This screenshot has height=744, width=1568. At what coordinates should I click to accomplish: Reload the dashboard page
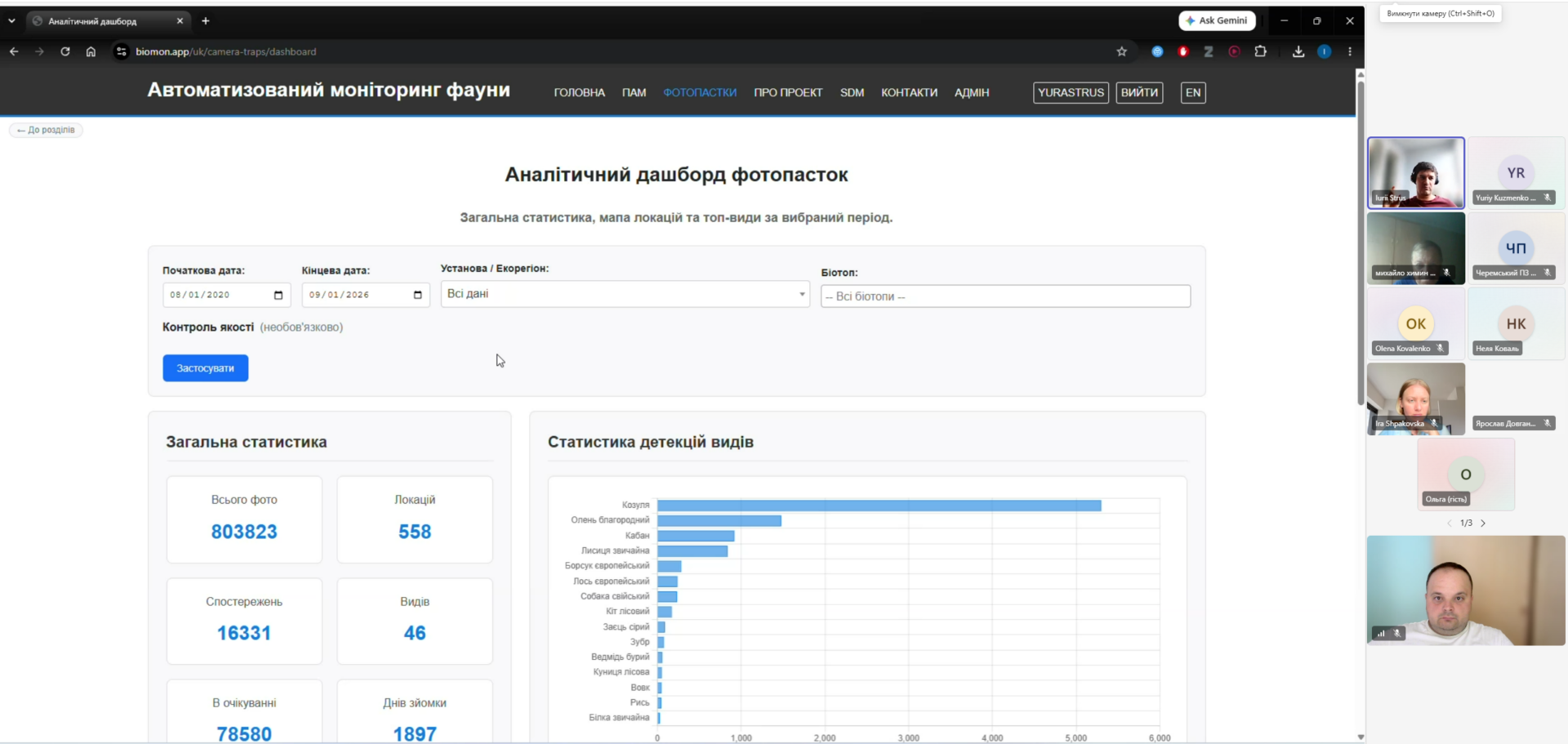coord(65,51)
